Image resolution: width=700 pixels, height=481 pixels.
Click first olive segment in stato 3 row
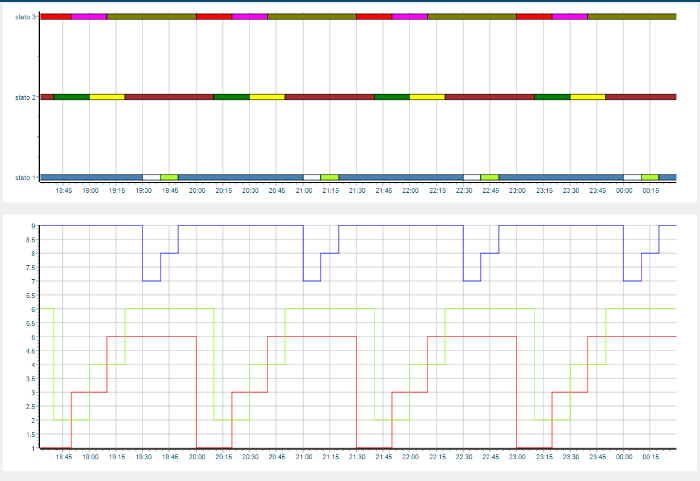pos(151,17)
